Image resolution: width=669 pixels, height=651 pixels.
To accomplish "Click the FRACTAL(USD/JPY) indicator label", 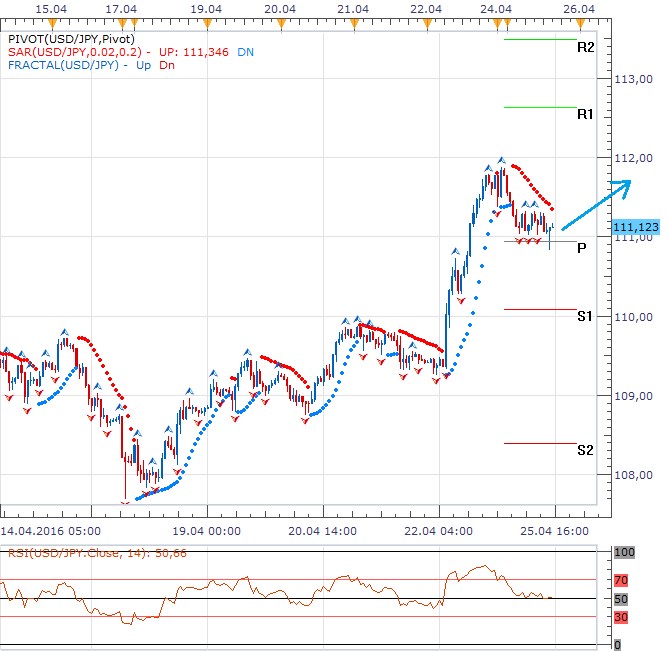I will (63, 65).
